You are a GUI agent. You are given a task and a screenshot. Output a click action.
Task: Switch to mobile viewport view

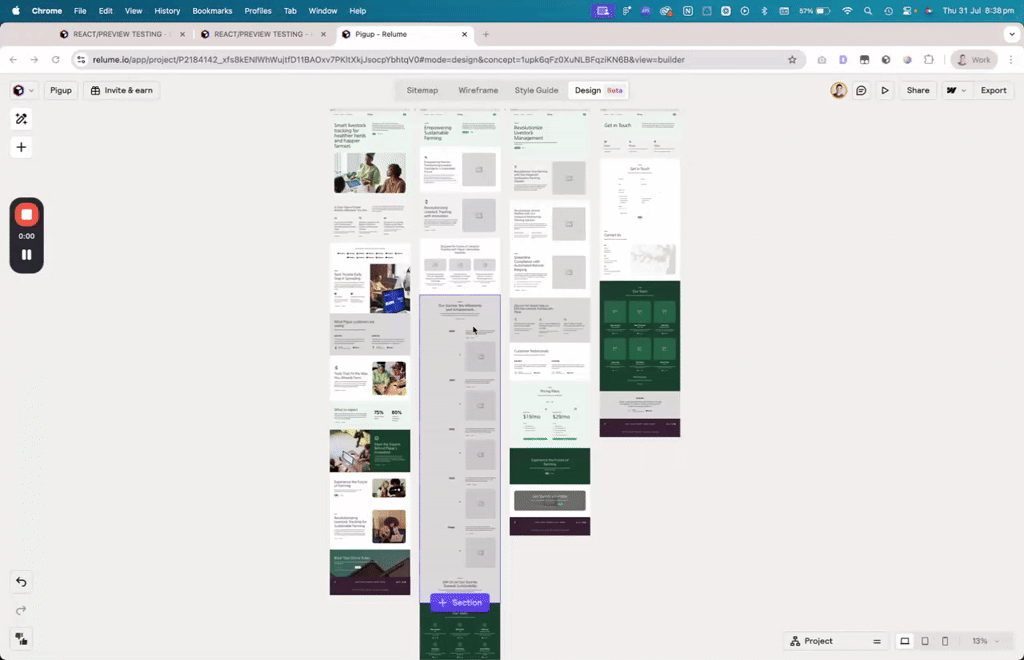point(945,641)
